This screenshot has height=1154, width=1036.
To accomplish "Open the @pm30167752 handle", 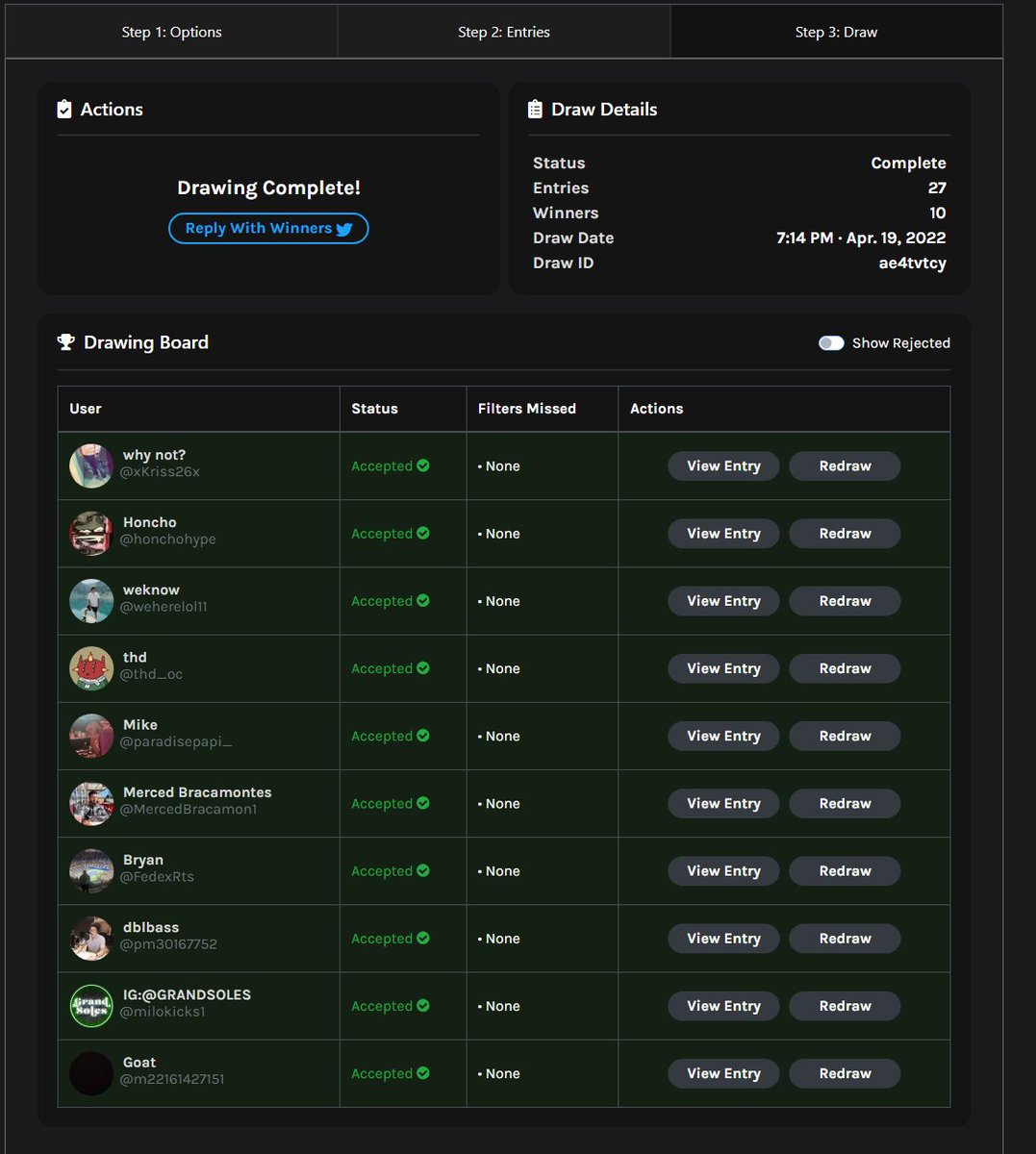I will (169, 944).
